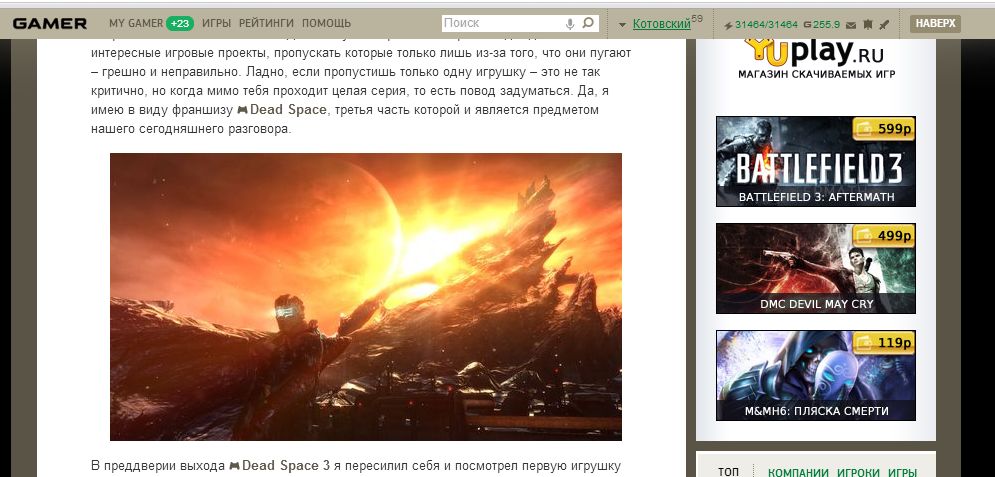Viewport: 995px width, 477px height.
Task: Click the G currency balance 255.9
Action: click(821, 25)
